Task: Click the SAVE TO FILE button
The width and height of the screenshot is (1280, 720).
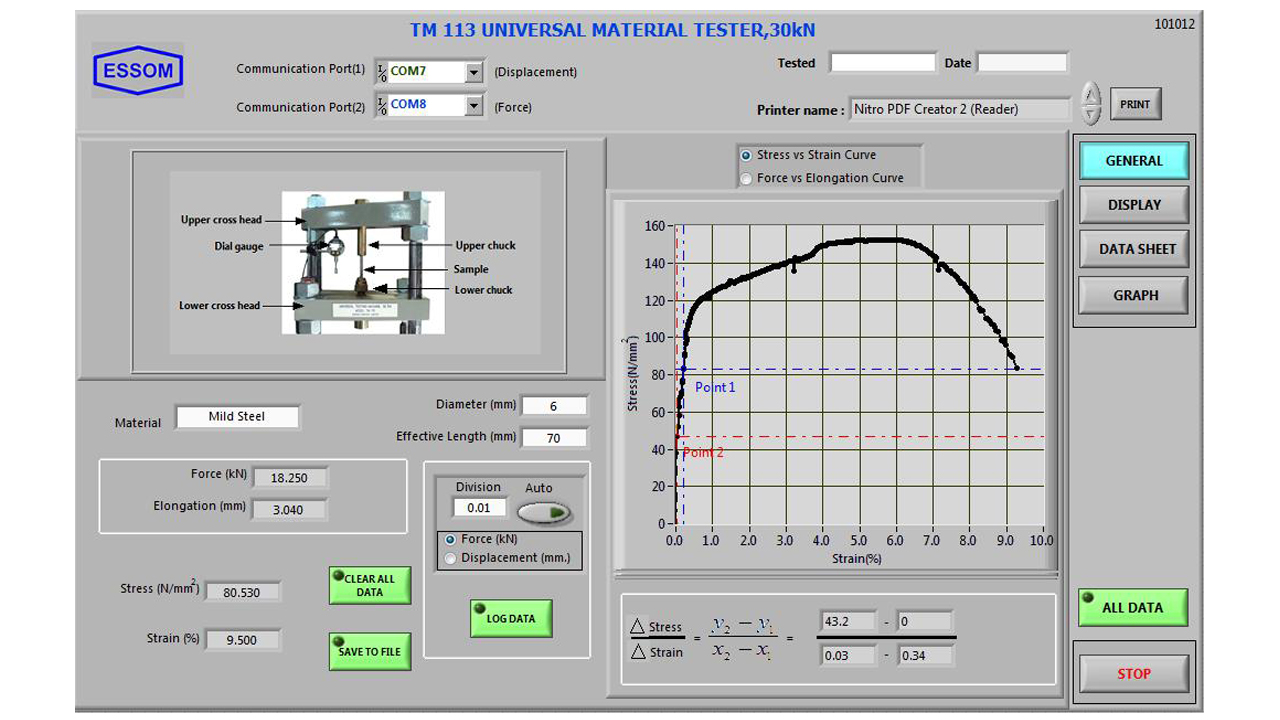Action: pyautogui.click(x=370, y=651)
